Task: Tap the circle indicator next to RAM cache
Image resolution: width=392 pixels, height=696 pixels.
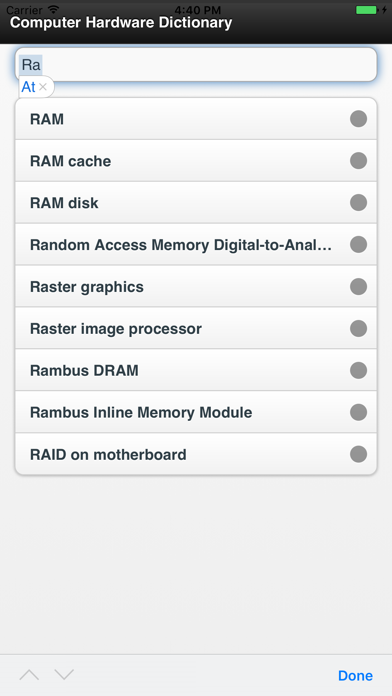Action: [x=358, y=161]
